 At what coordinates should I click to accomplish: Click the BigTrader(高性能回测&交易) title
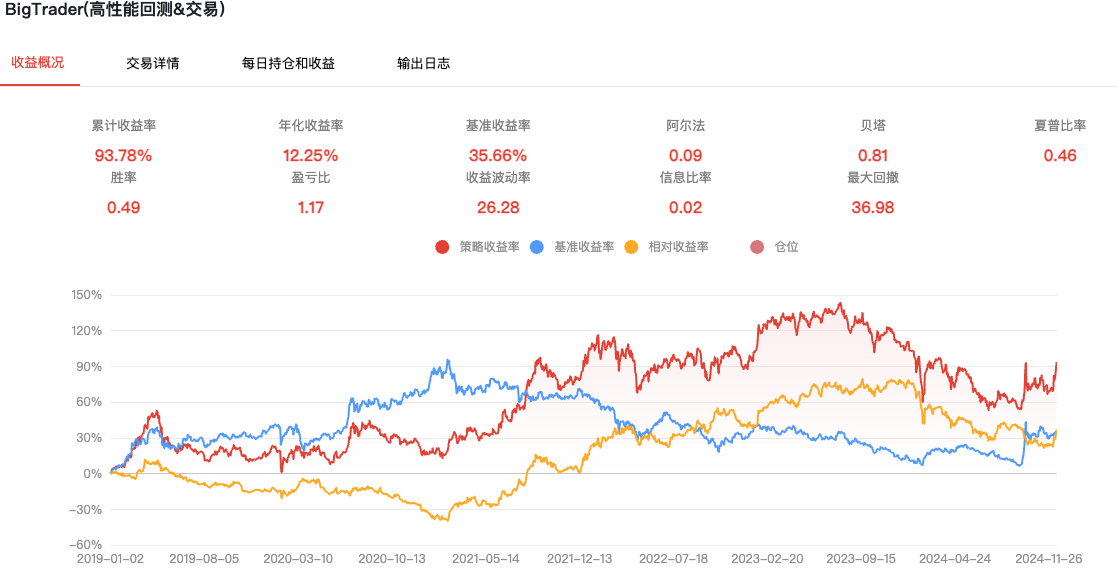tap(115, 10)
